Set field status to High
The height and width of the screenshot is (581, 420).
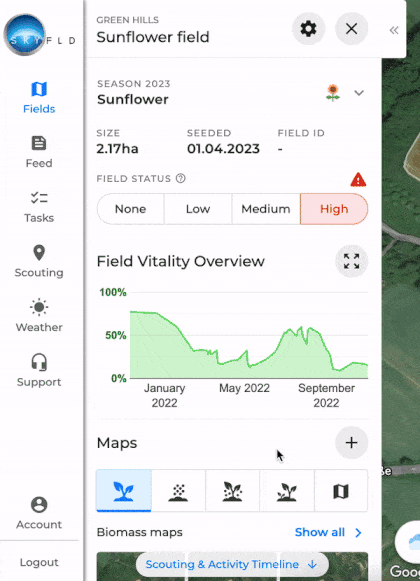coord(334,209)
